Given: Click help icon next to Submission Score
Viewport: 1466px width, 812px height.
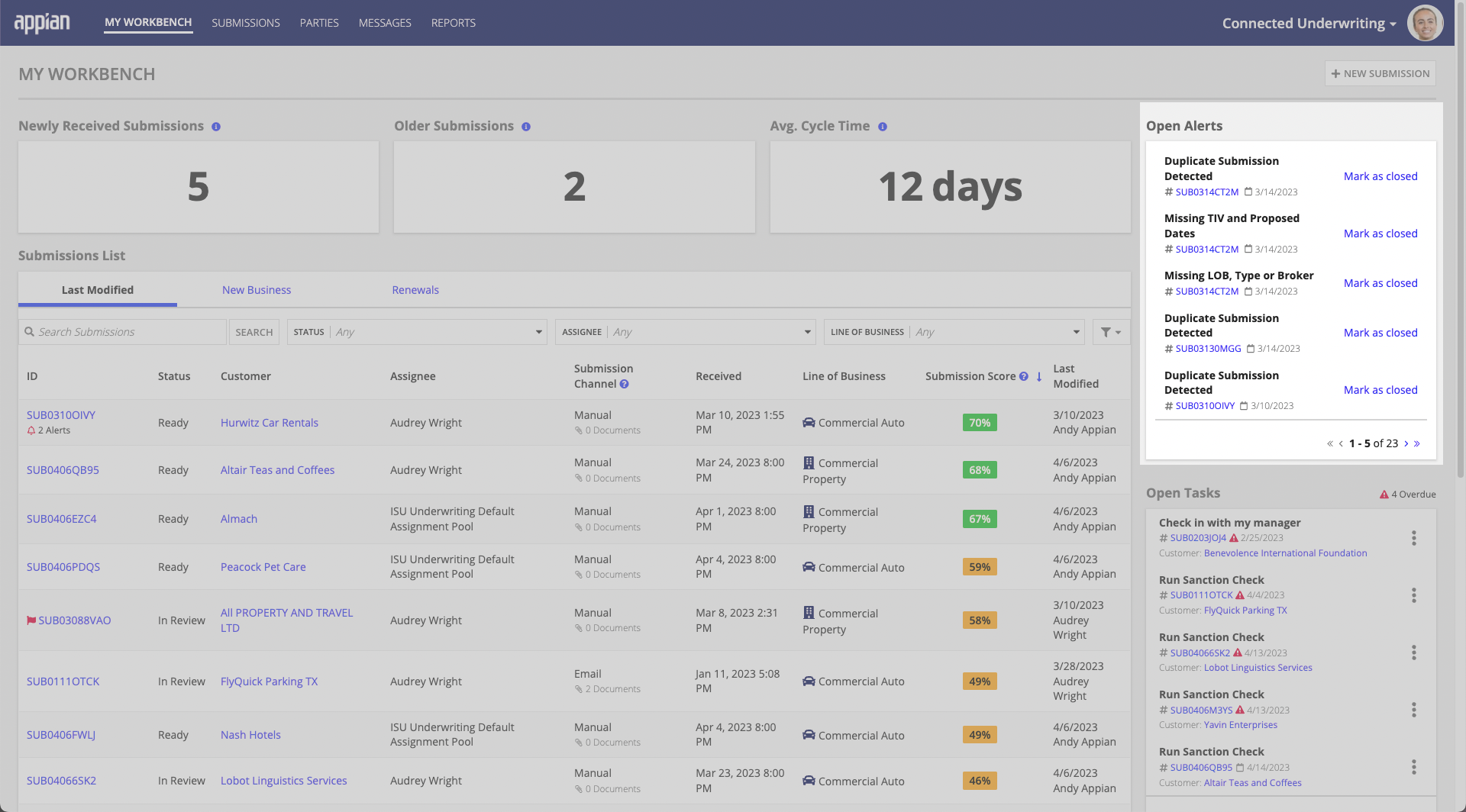Looking at the screenshot, I should tap(1024, 376).
